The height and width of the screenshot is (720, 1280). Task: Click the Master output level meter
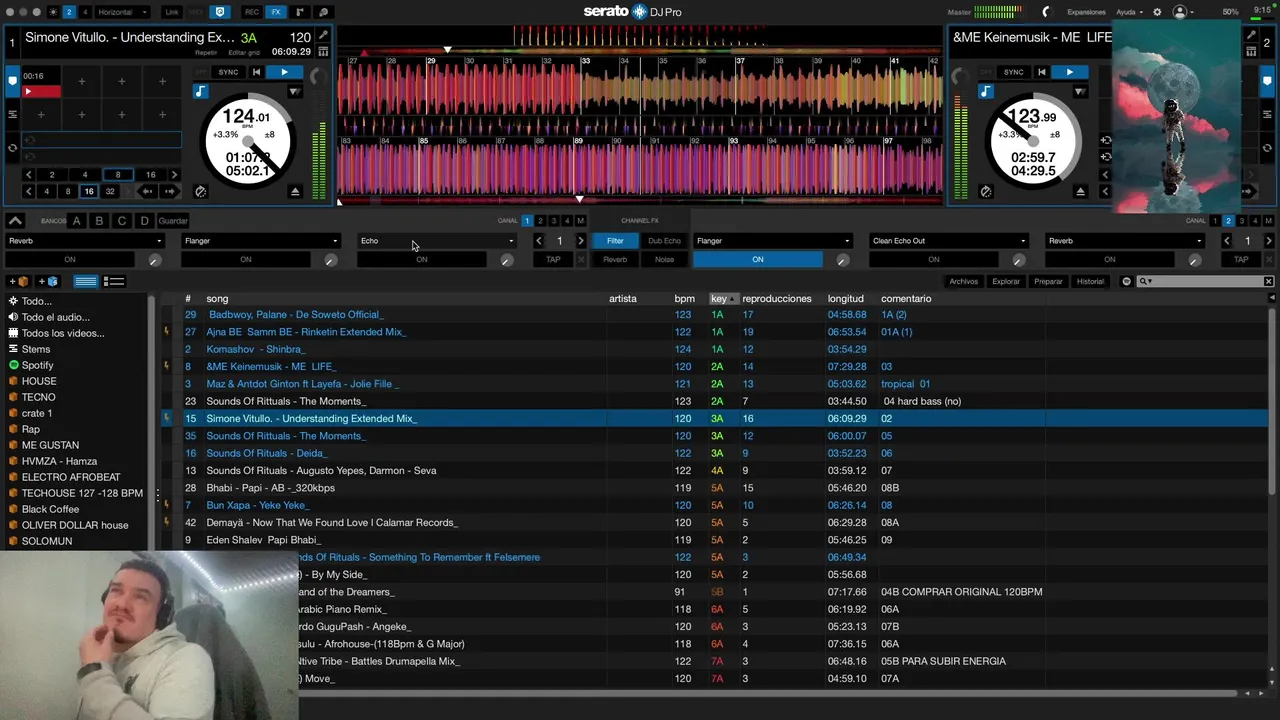click(997, 12)
